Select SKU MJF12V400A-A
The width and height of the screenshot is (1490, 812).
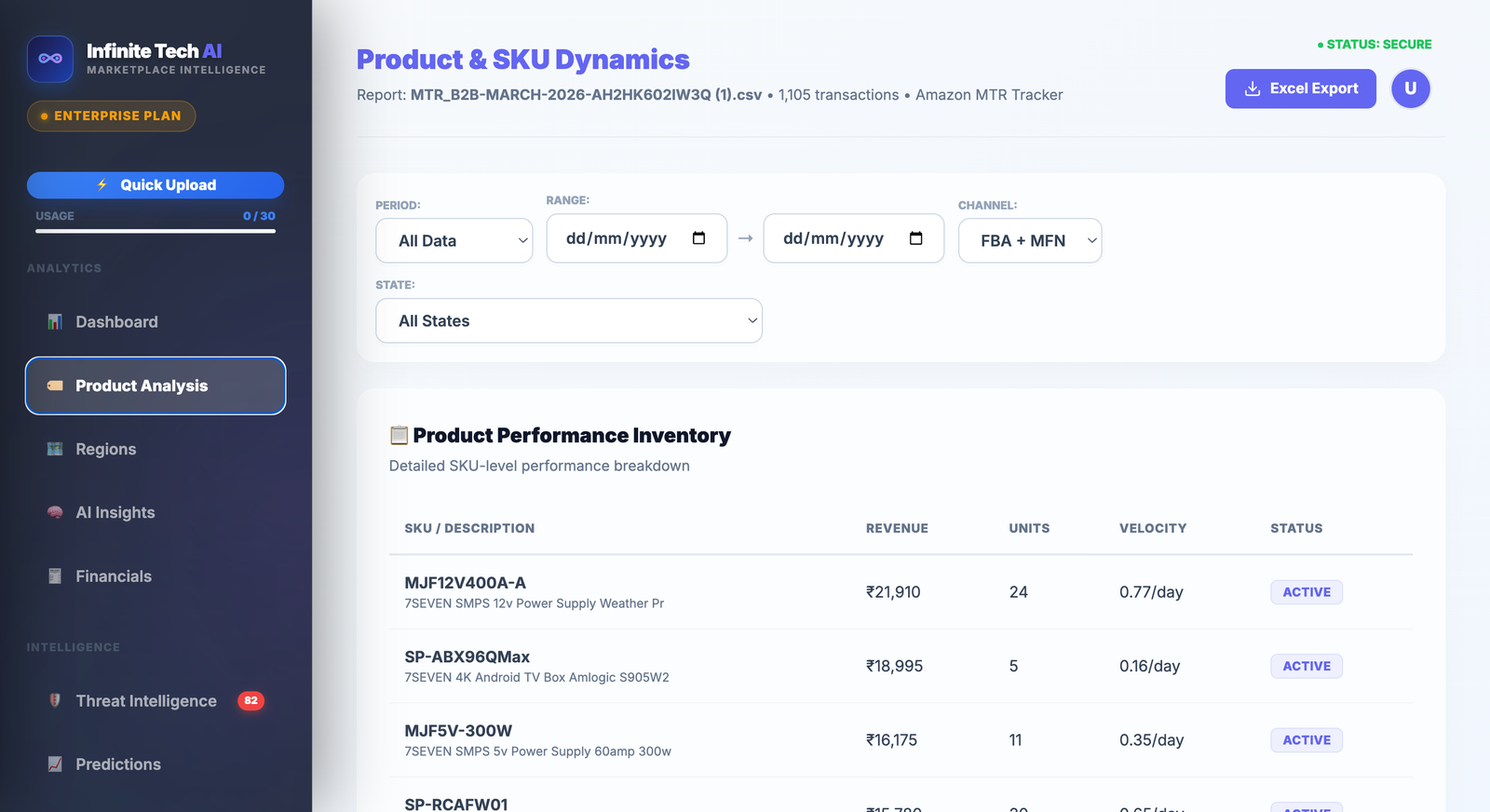pos(465,583)
